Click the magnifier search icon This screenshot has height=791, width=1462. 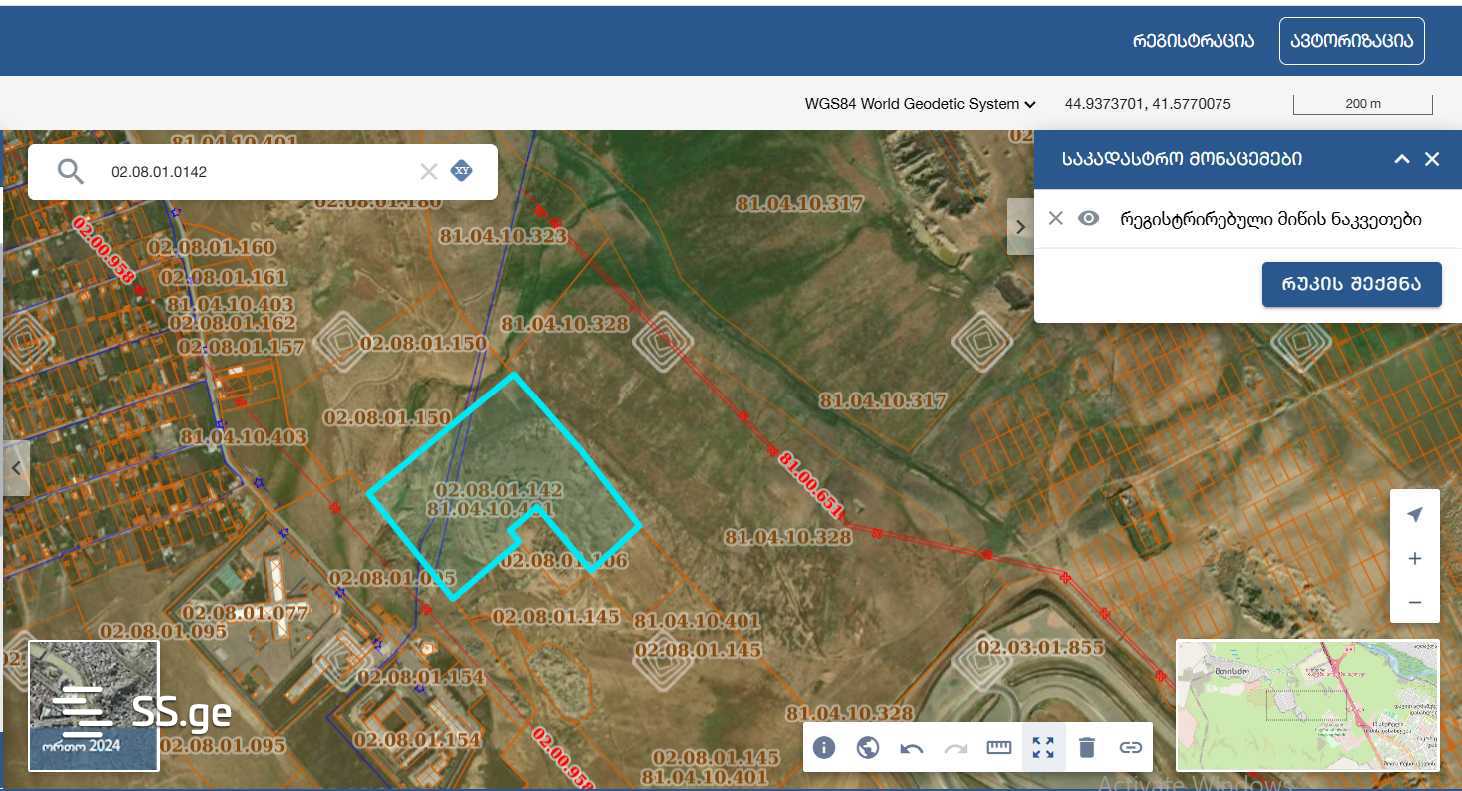[x=71, y=172]
